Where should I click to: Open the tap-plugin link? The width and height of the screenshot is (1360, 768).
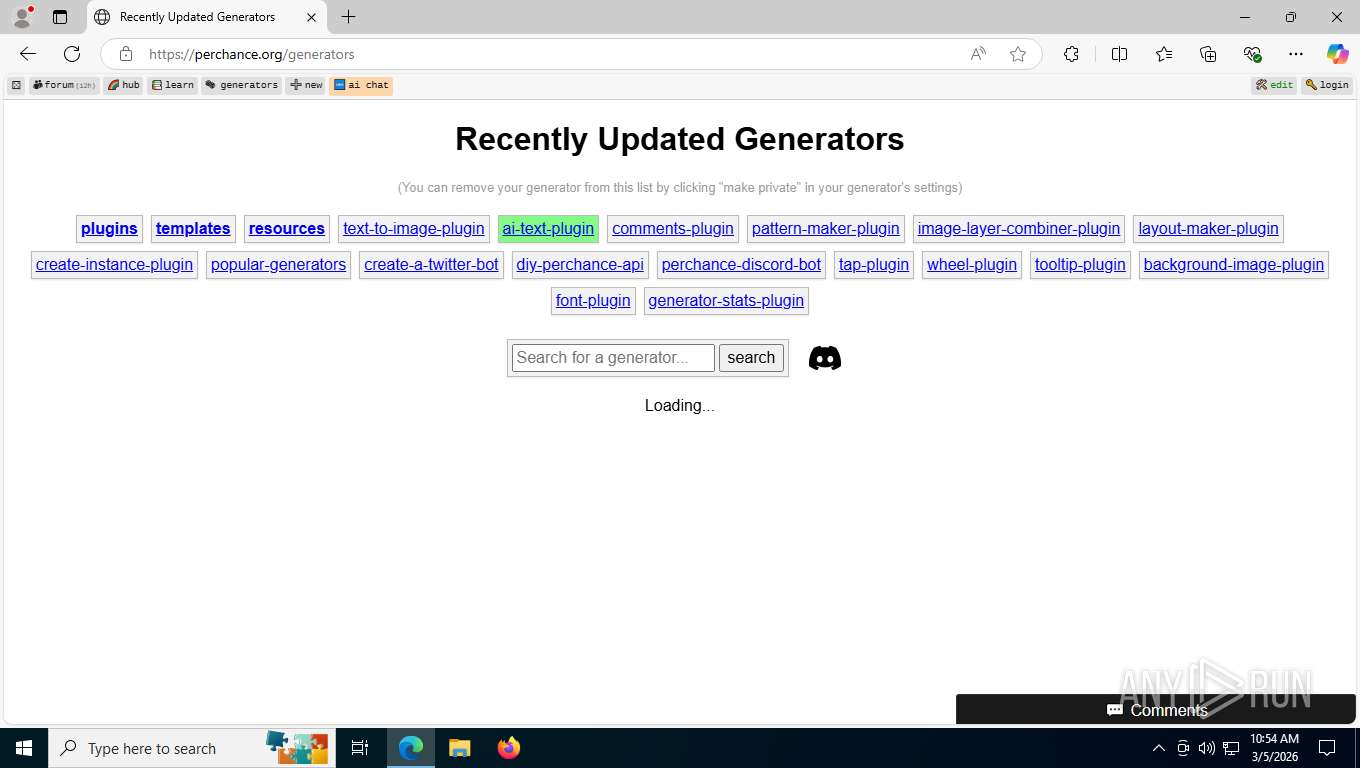874,265
